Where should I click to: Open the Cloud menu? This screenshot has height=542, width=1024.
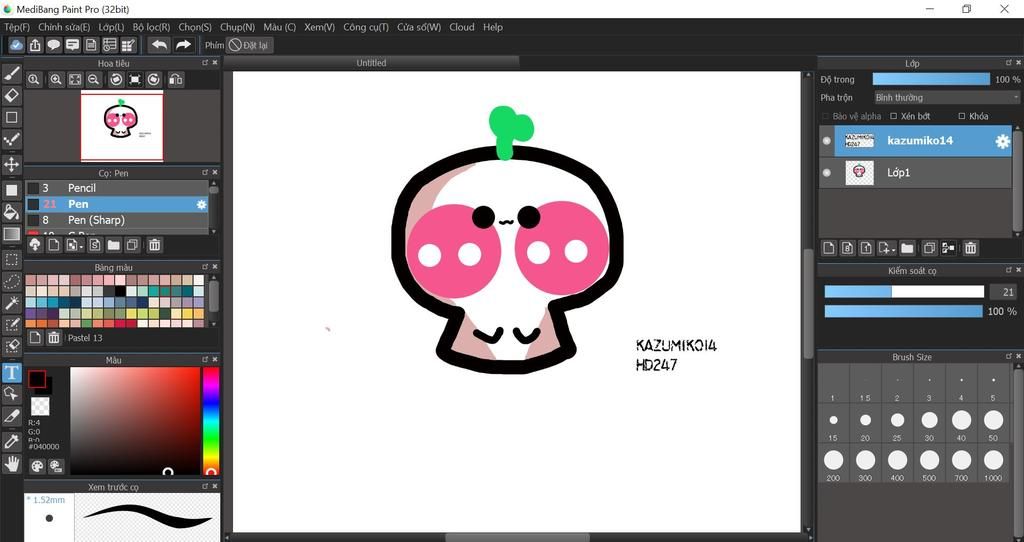(462, 27)
